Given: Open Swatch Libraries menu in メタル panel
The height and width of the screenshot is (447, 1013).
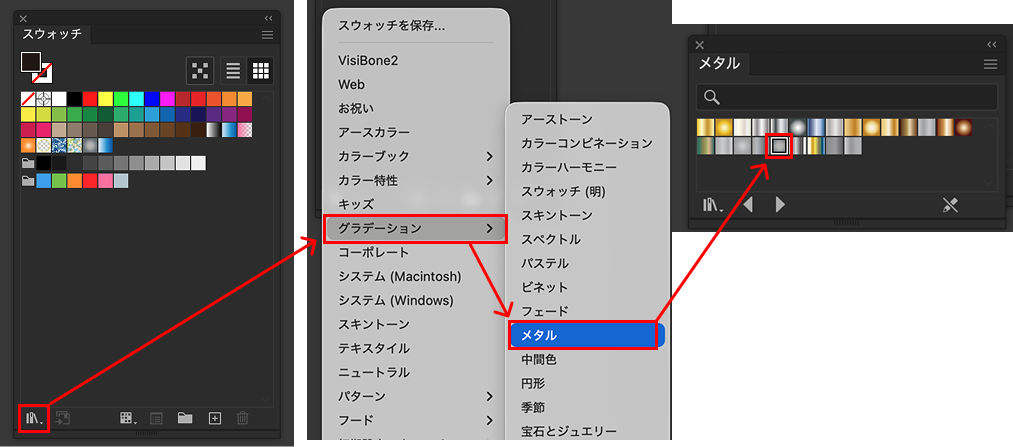Looking at the screenshot, I should pos(713,205).
